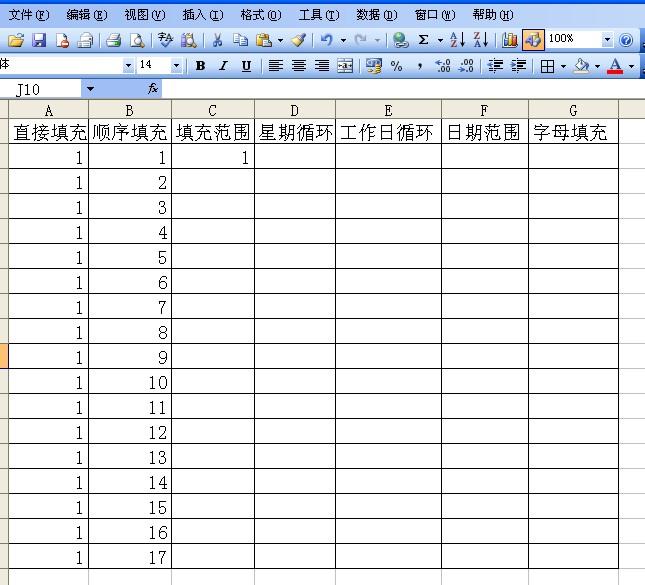Open the 编辑(E) menu
This screenshot has height=585, width=645.
[87, 15]
